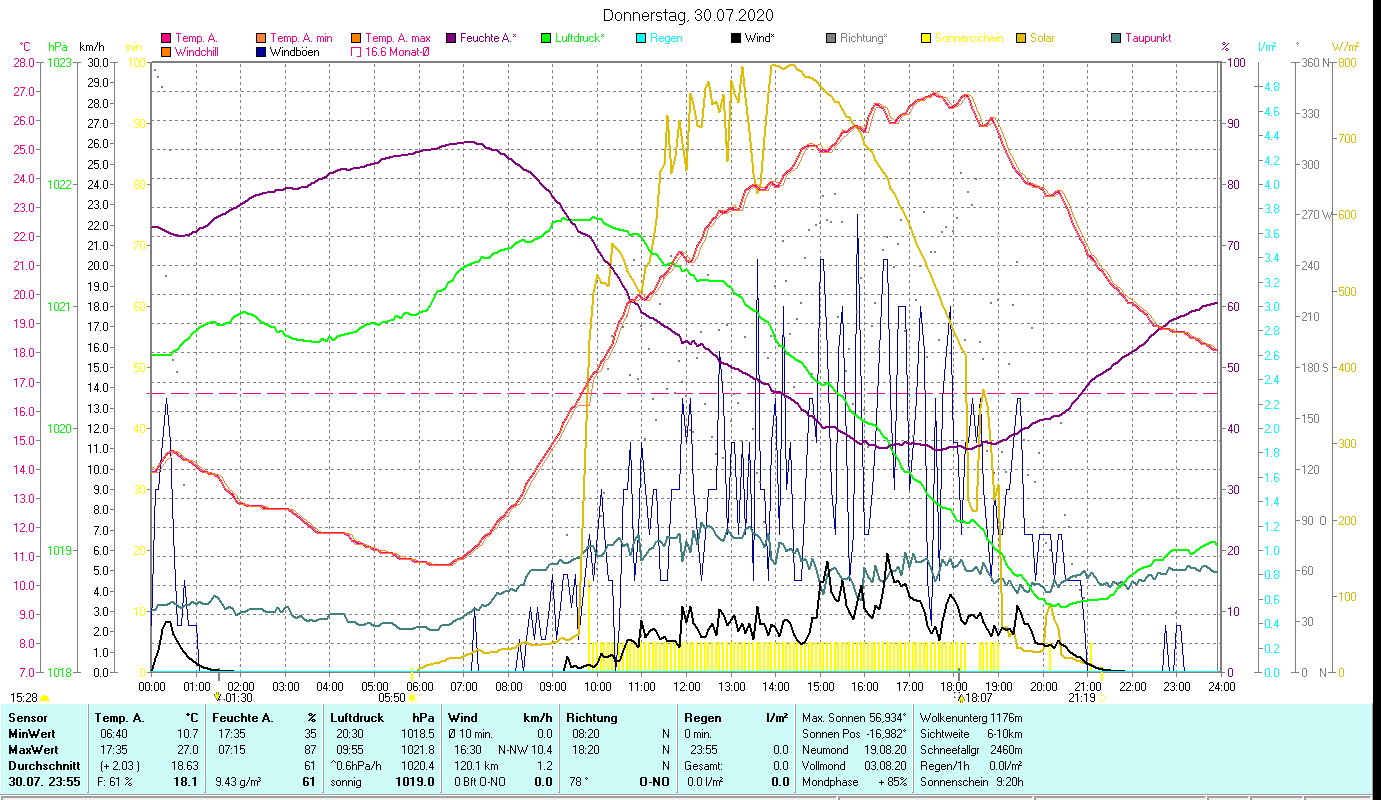
Task: Click the 16.6 Monat-Ø legend box
Action: pyautogui.click(x=355, y=52)
